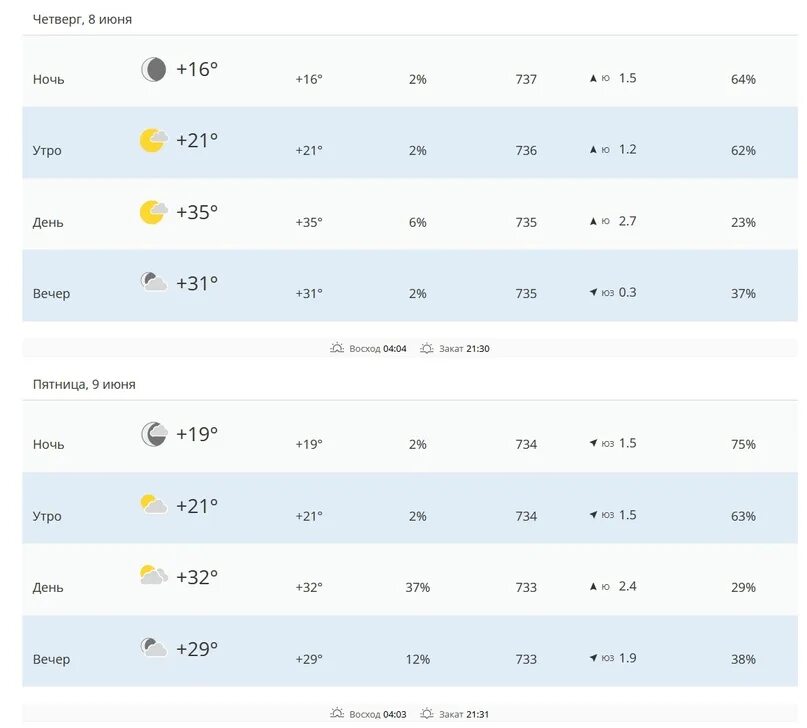Click wind arrow for Thursday daytime 2.7
Screen dimensions: 807x728
(x=593, y=221)
